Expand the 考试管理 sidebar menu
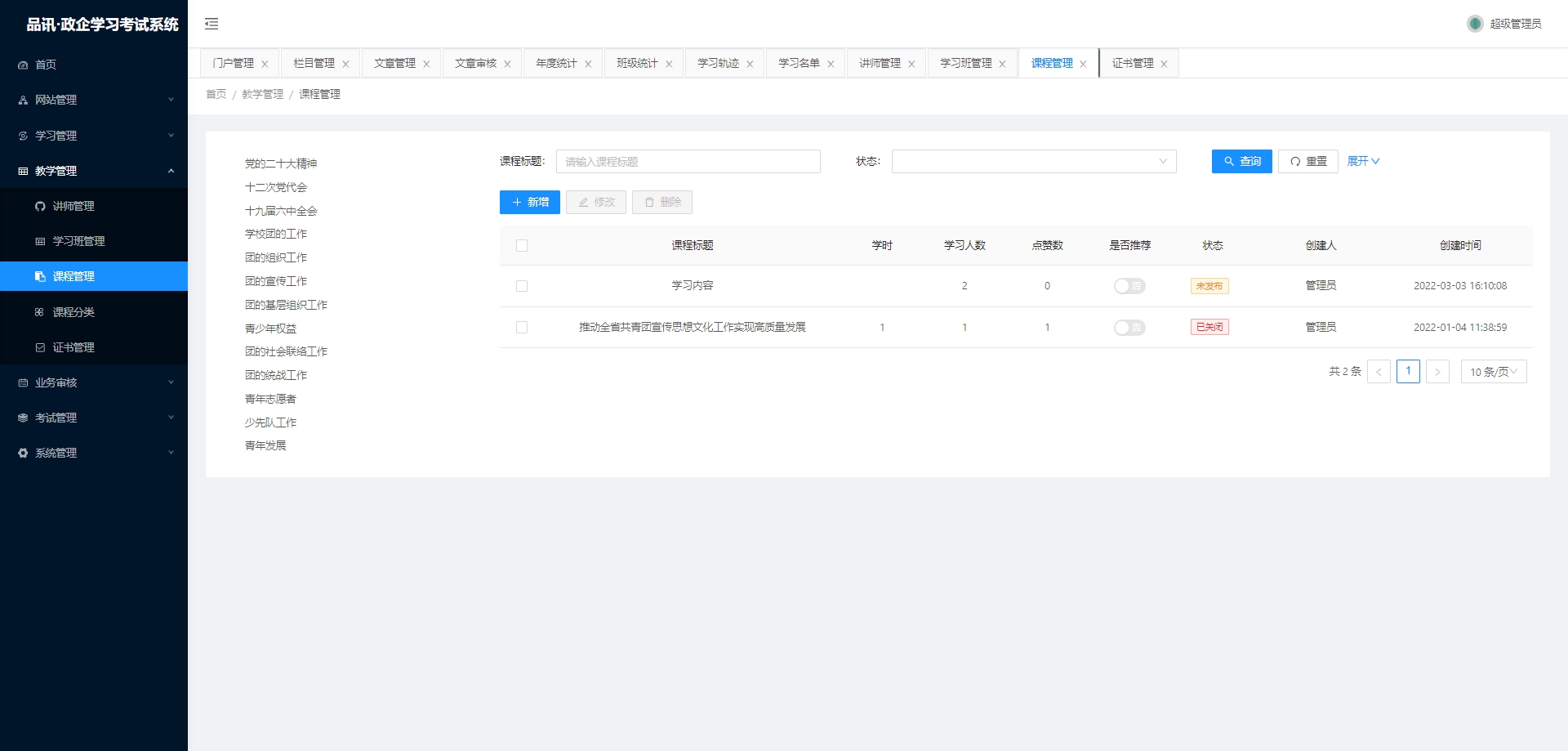This screenshot has width=1568, height=751. tap(94, 418)
